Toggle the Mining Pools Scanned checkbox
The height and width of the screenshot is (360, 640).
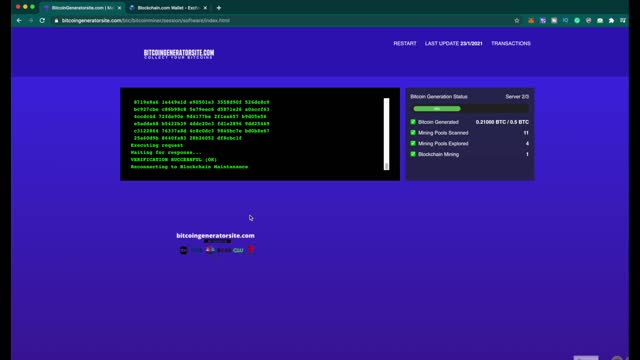point(413,133)
